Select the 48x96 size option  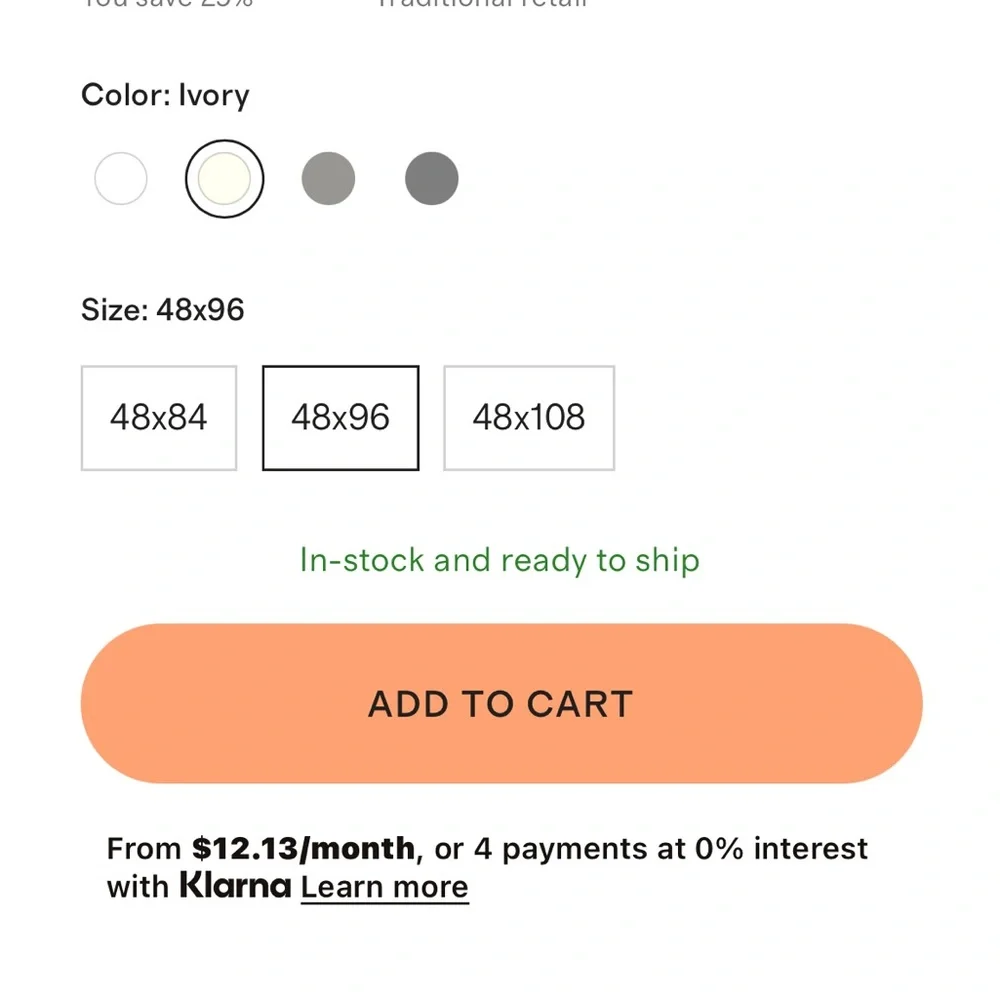pos(341,418)
